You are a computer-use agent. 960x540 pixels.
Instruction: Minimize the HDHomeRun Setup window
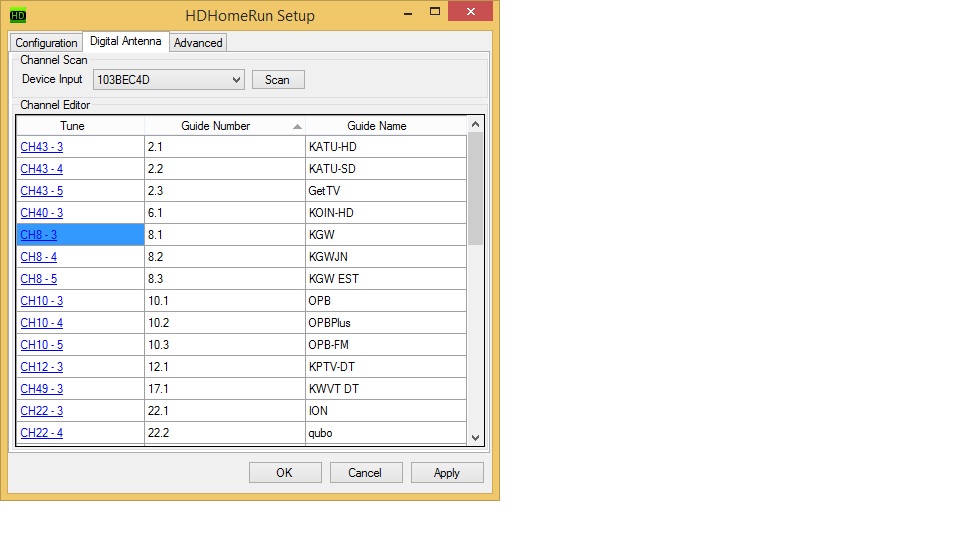408,13
